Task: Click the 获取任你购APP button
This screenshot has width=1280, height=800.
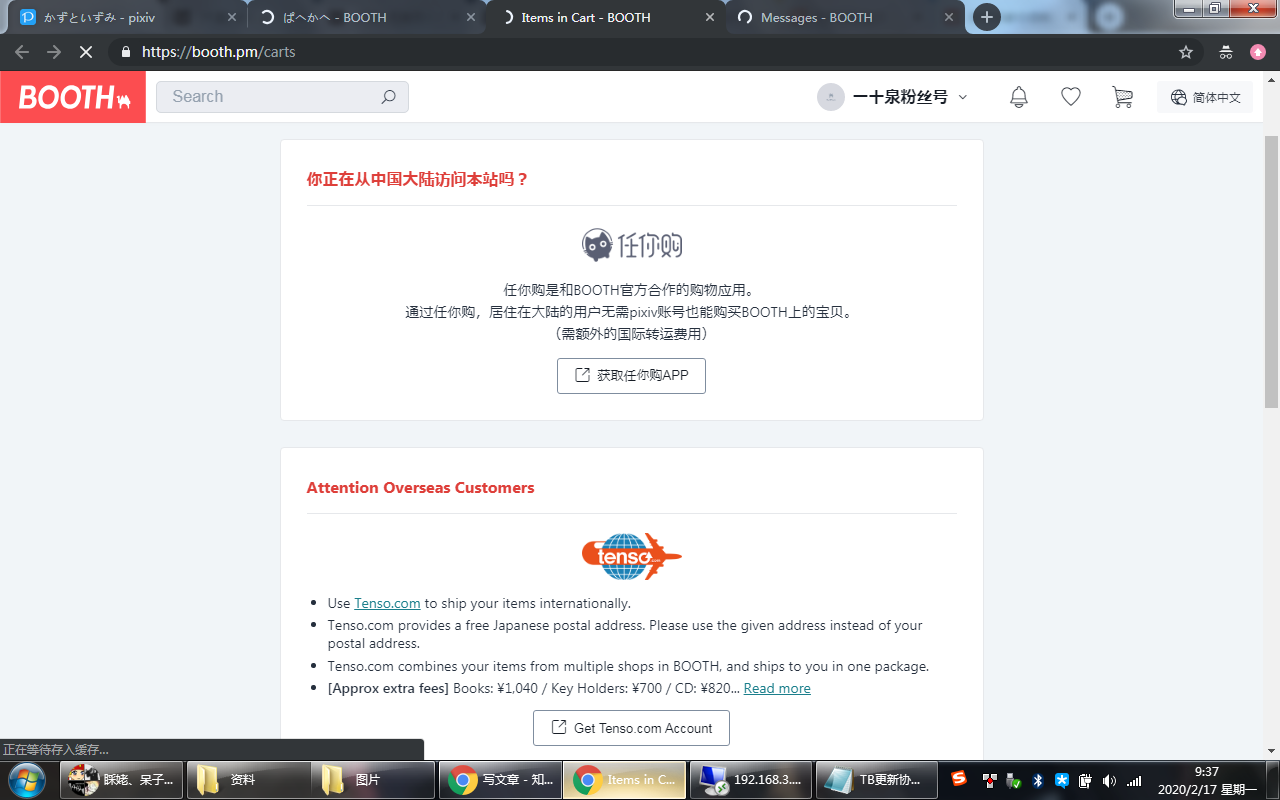Action: [631, 376]
